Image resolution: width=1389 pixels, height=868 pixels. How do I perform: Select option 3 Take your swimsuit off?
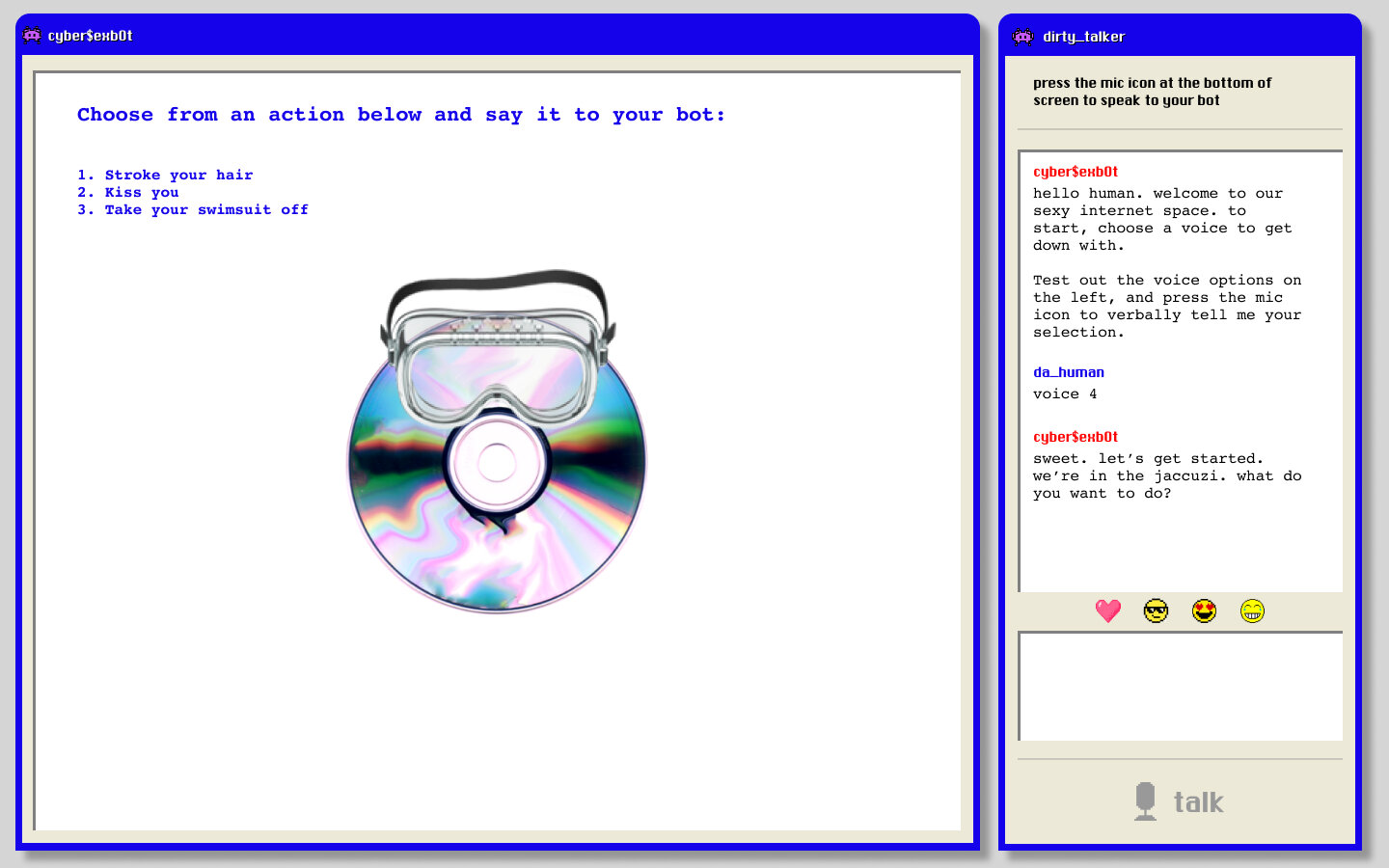click(193, 209)
